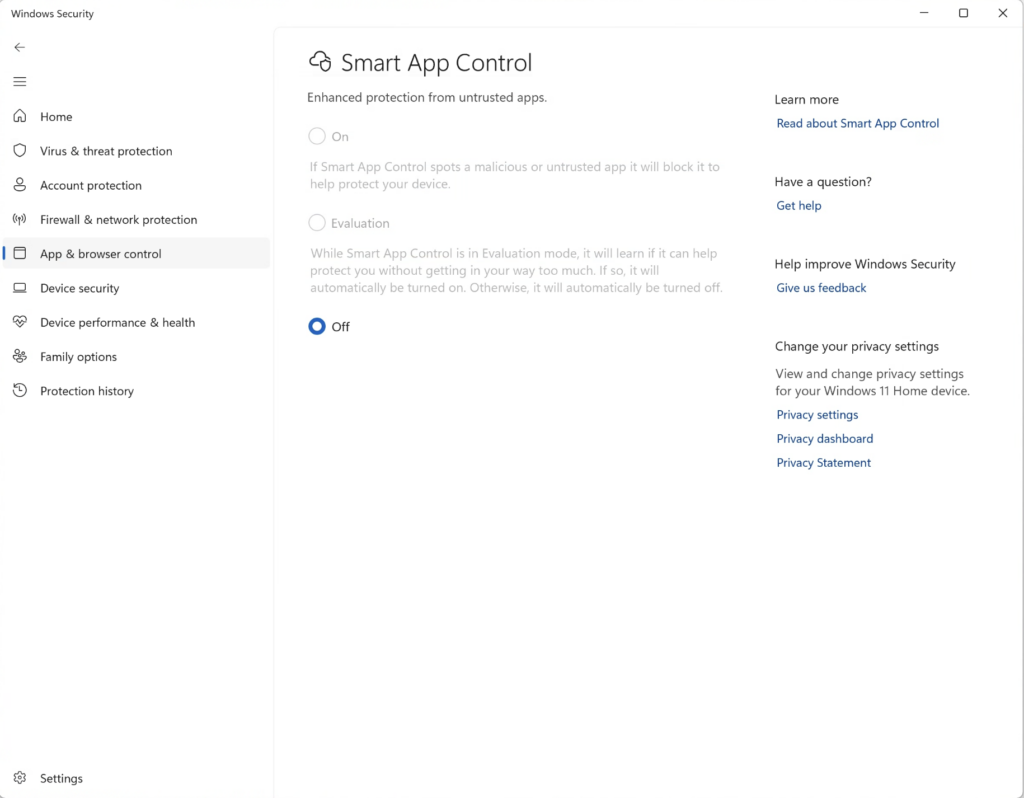Open the Give us feedback link
The width and height of the screenshot is (1024, 798).
coord(821,288)
